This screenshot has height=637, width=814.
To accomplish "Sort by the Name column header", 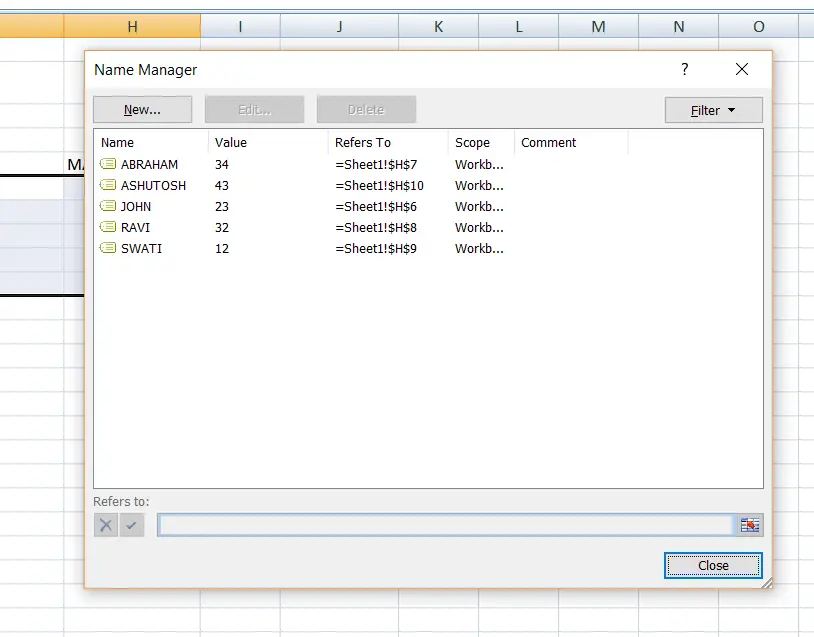I will point(151,143).
